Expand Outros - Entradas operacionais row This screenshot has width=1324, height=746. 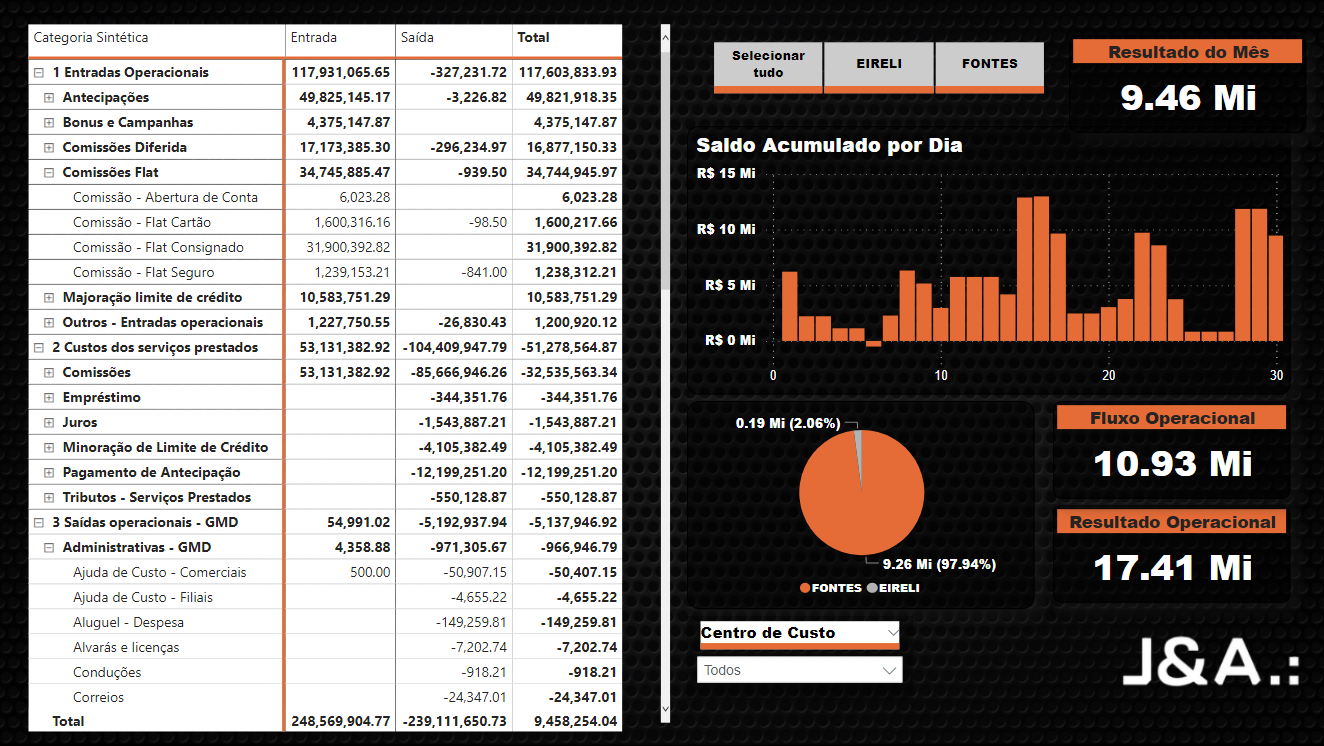(x=49, y=323)
